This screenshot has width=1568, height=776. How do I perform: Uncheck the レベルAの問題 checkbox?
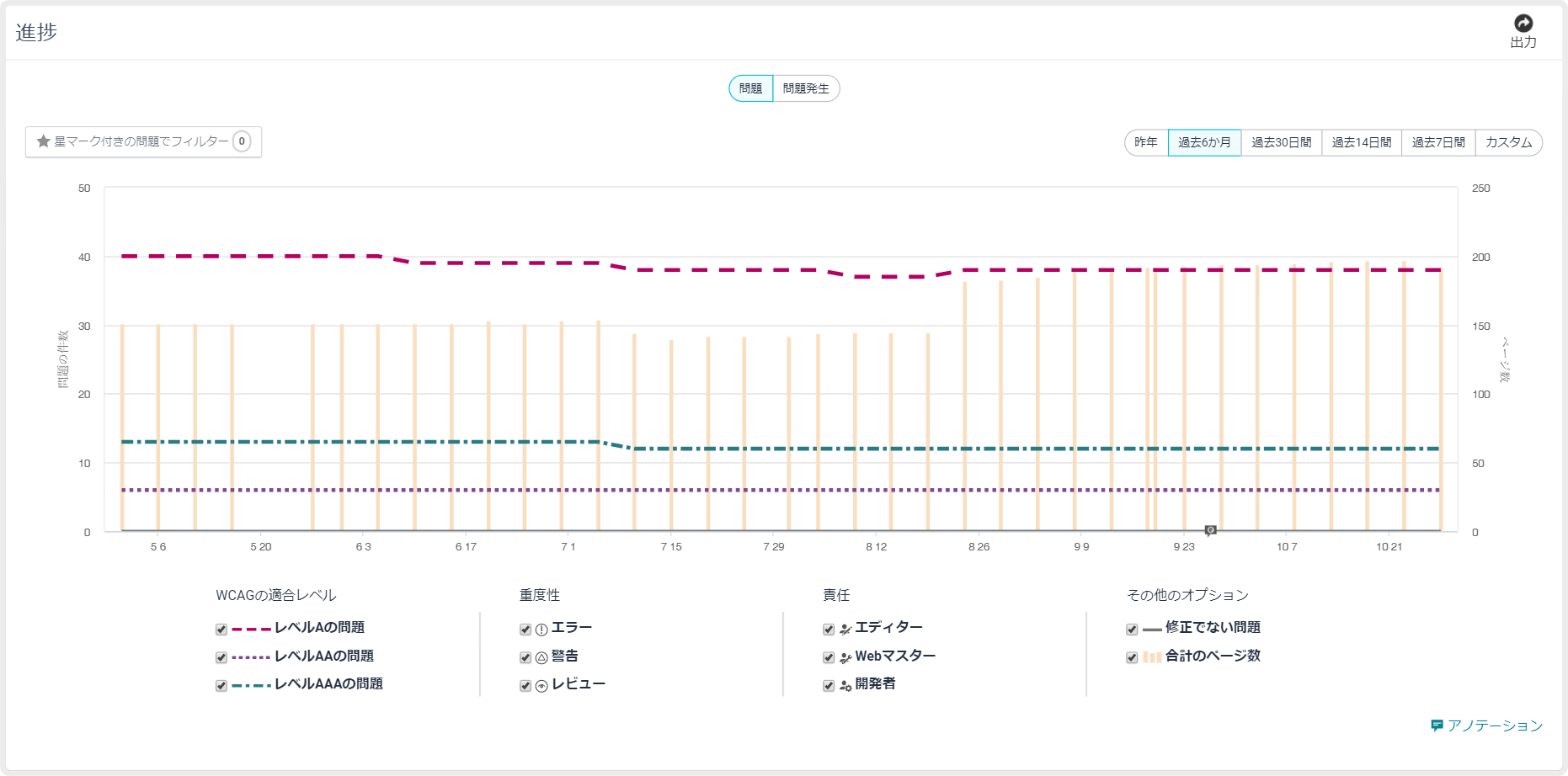point(221,630)
